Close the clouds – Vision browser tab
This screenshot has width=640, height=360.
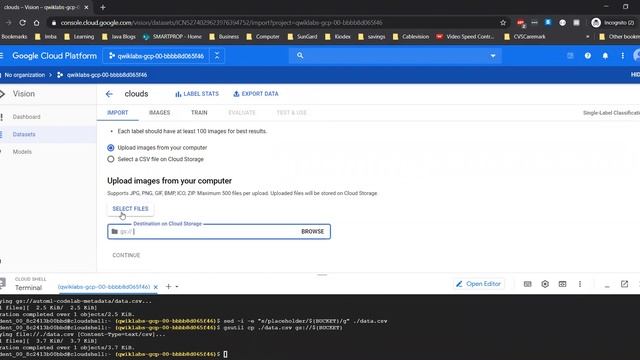click(x=86, y=7)
